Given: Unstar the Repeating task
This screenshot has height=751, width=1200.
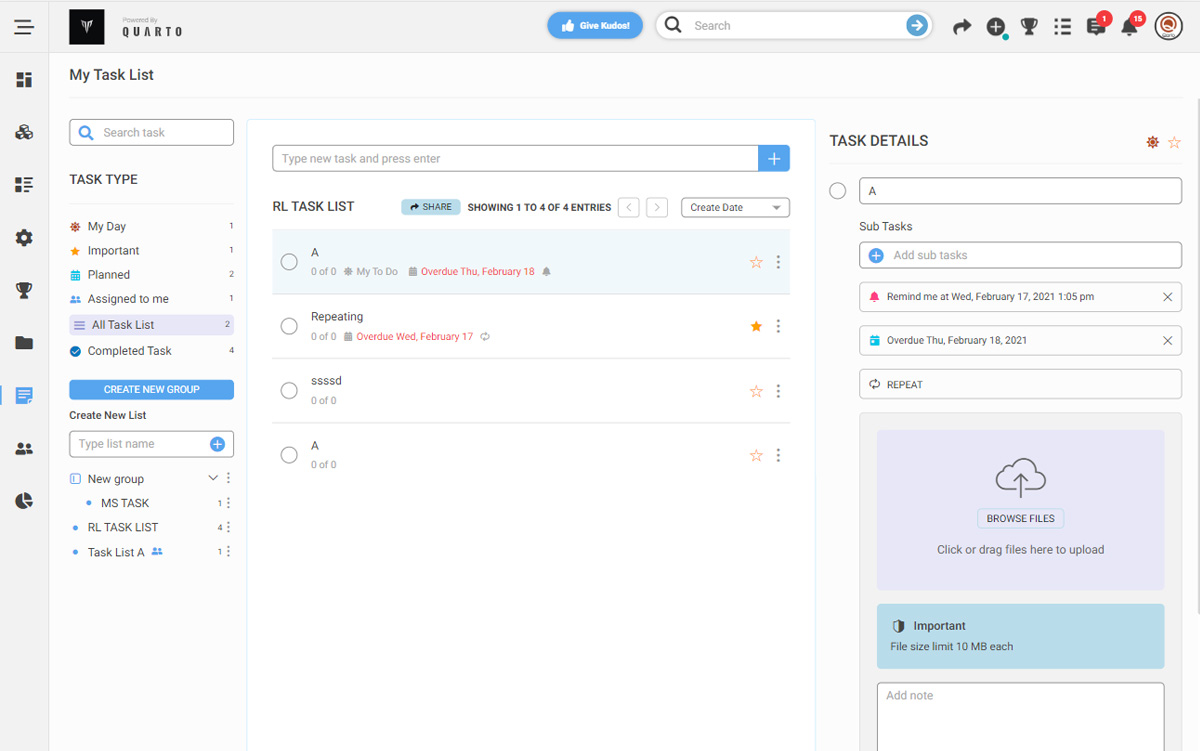Looking at the screenshot, I should pos(756,326).
